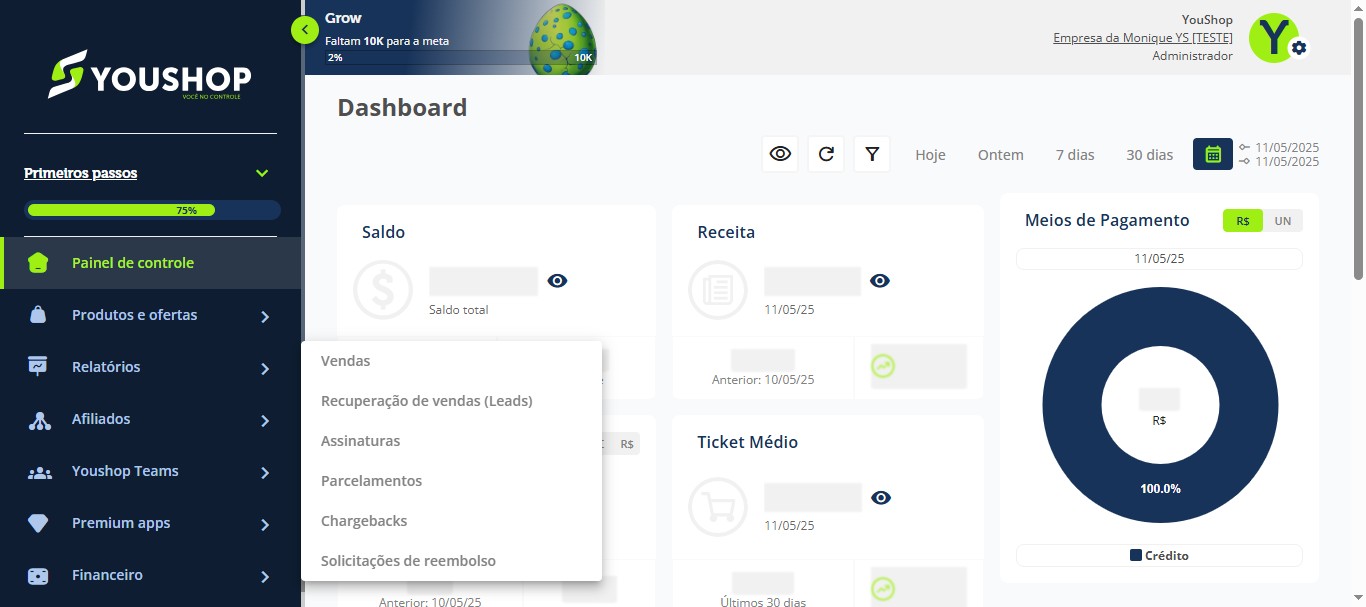The height and width of the screenshot is (607, 1366).
Task: Filter dashboard by 7 dias
Action: [1075, 155]
